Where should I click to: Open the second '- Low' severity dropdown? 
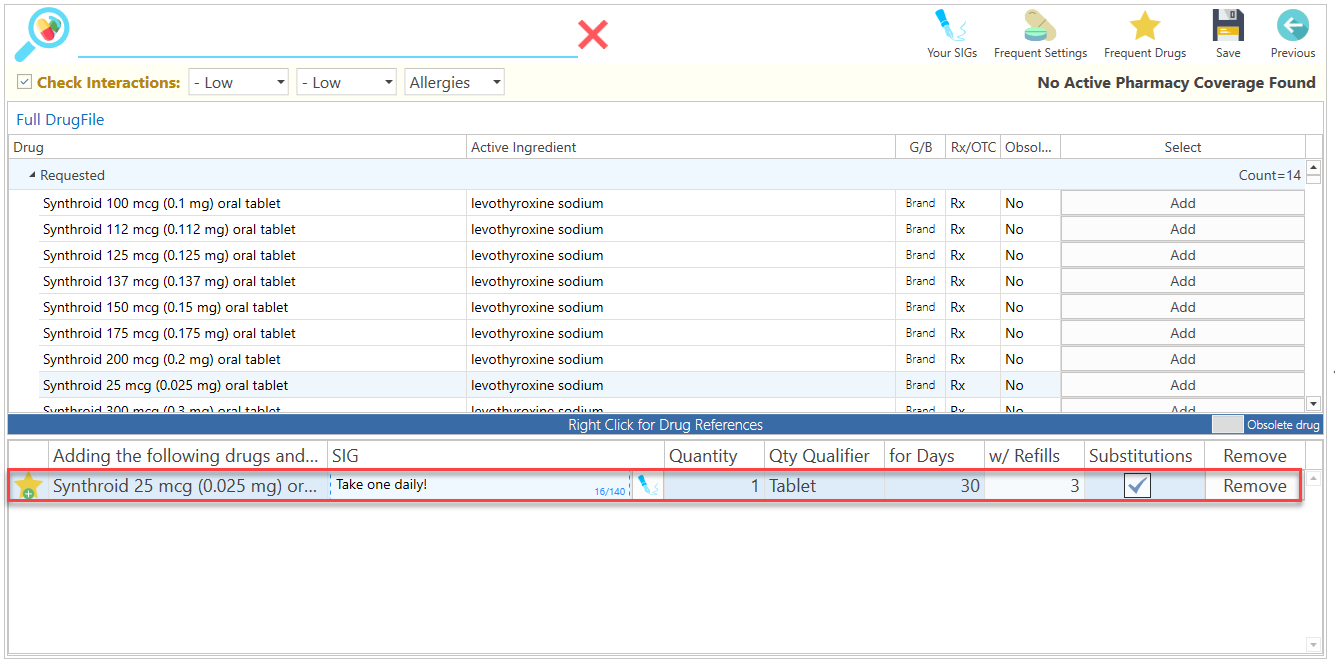[347, 82]
